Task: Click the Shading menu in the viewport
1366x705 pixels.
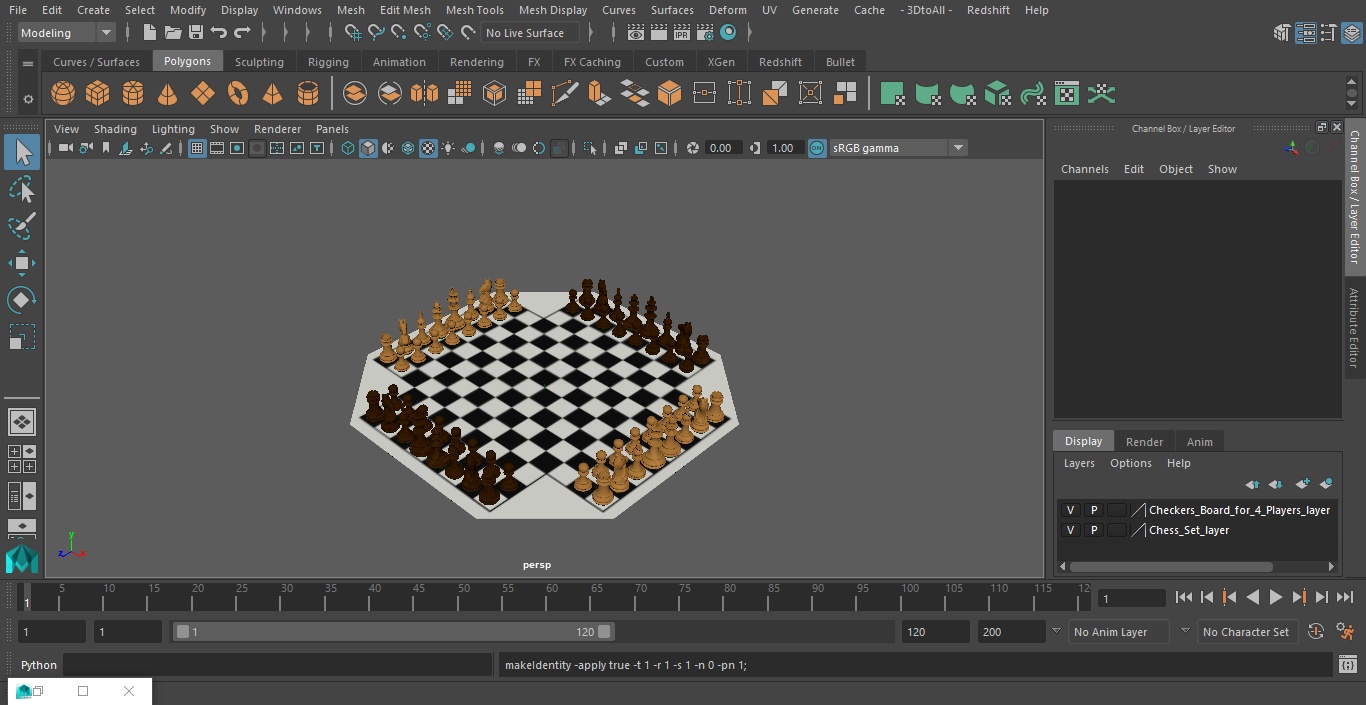Action: (115, 129)
